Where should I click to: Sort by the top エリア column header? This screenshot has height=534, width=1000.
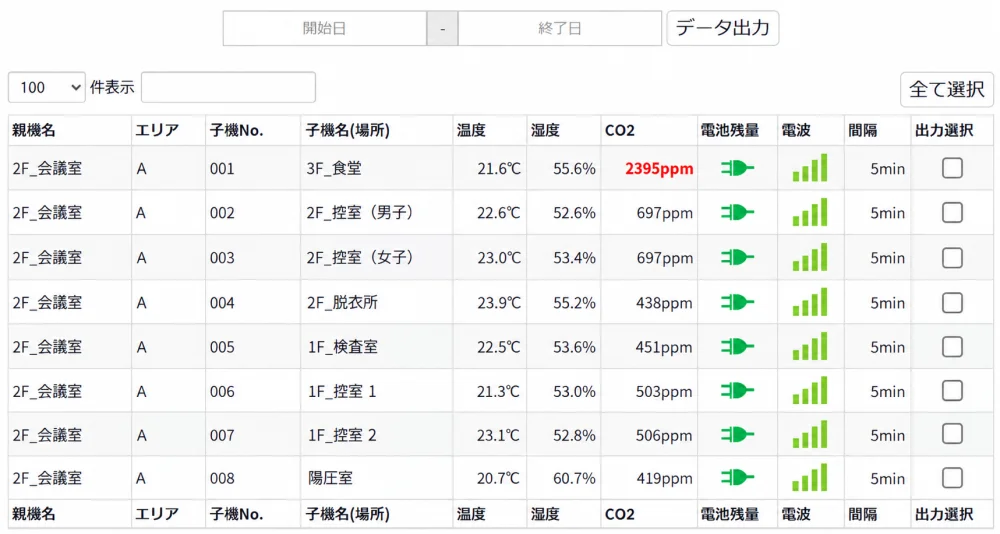[x=168, y=130]
